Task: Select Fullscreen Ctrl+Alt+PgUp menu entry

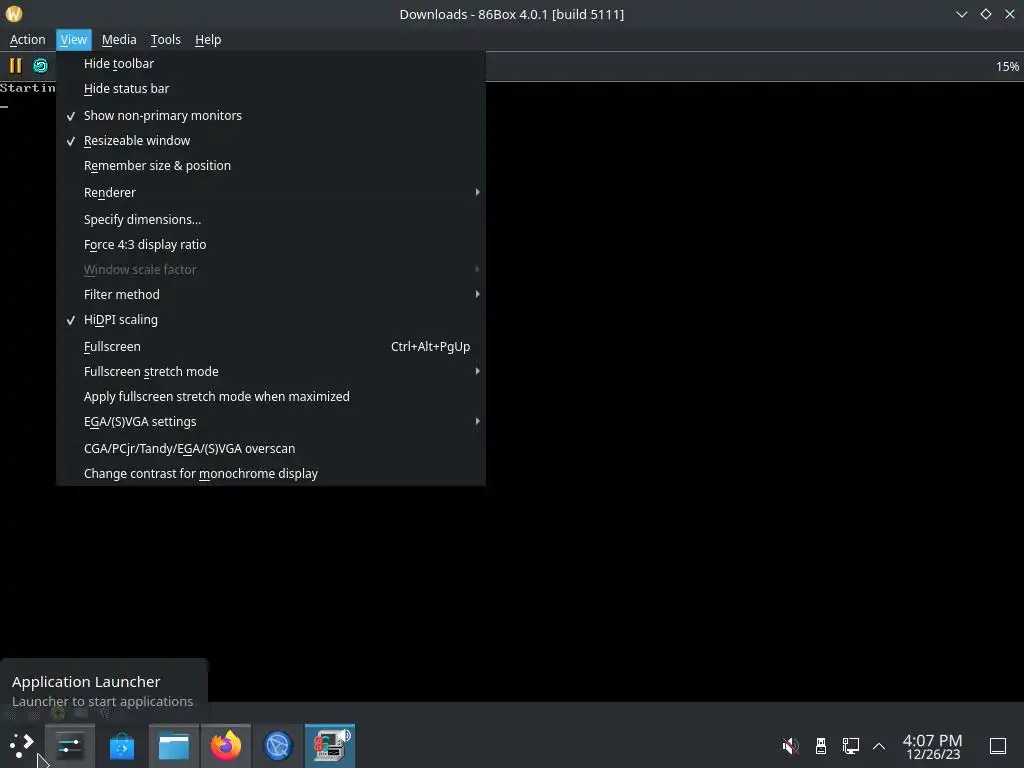Action: (270, 347)
